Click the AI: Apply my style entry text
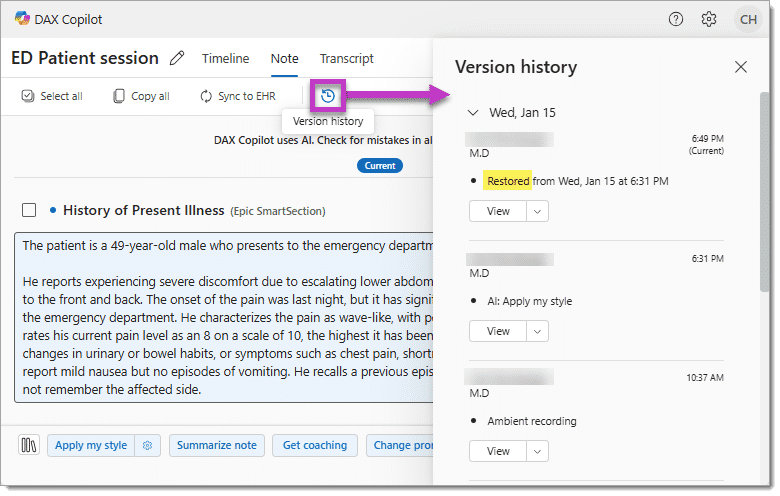 click(530, 301)
